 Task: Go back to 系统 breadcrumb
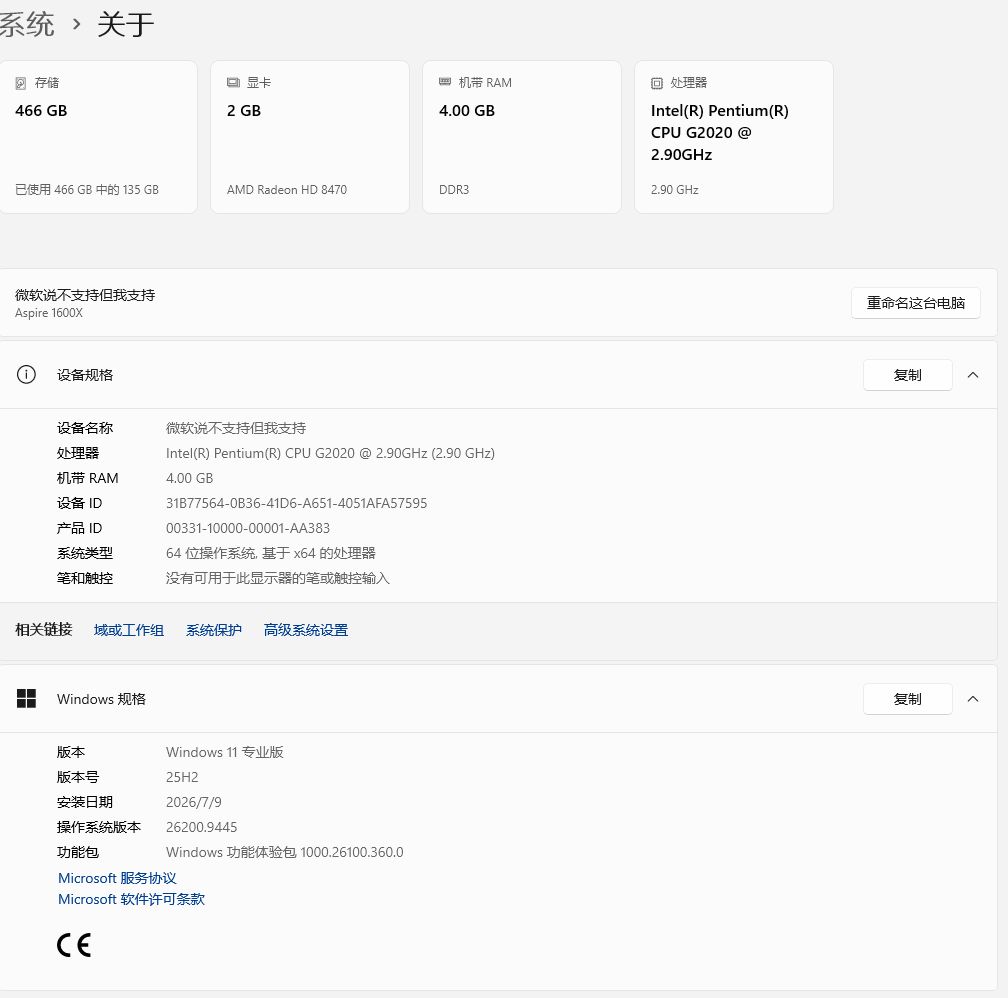pos(27,24)
